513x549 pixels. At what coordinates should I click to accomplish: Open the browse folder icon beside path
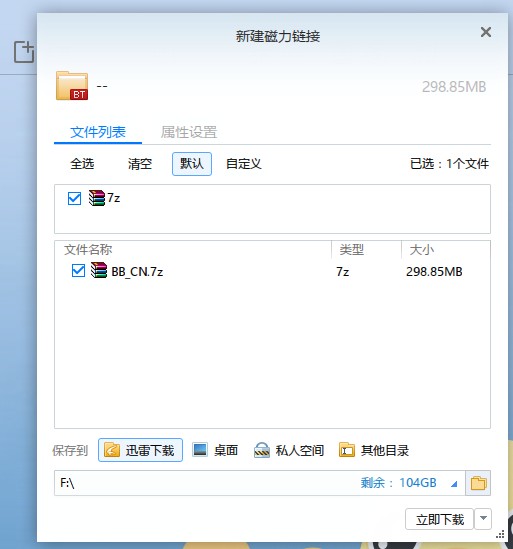point(478,483)
